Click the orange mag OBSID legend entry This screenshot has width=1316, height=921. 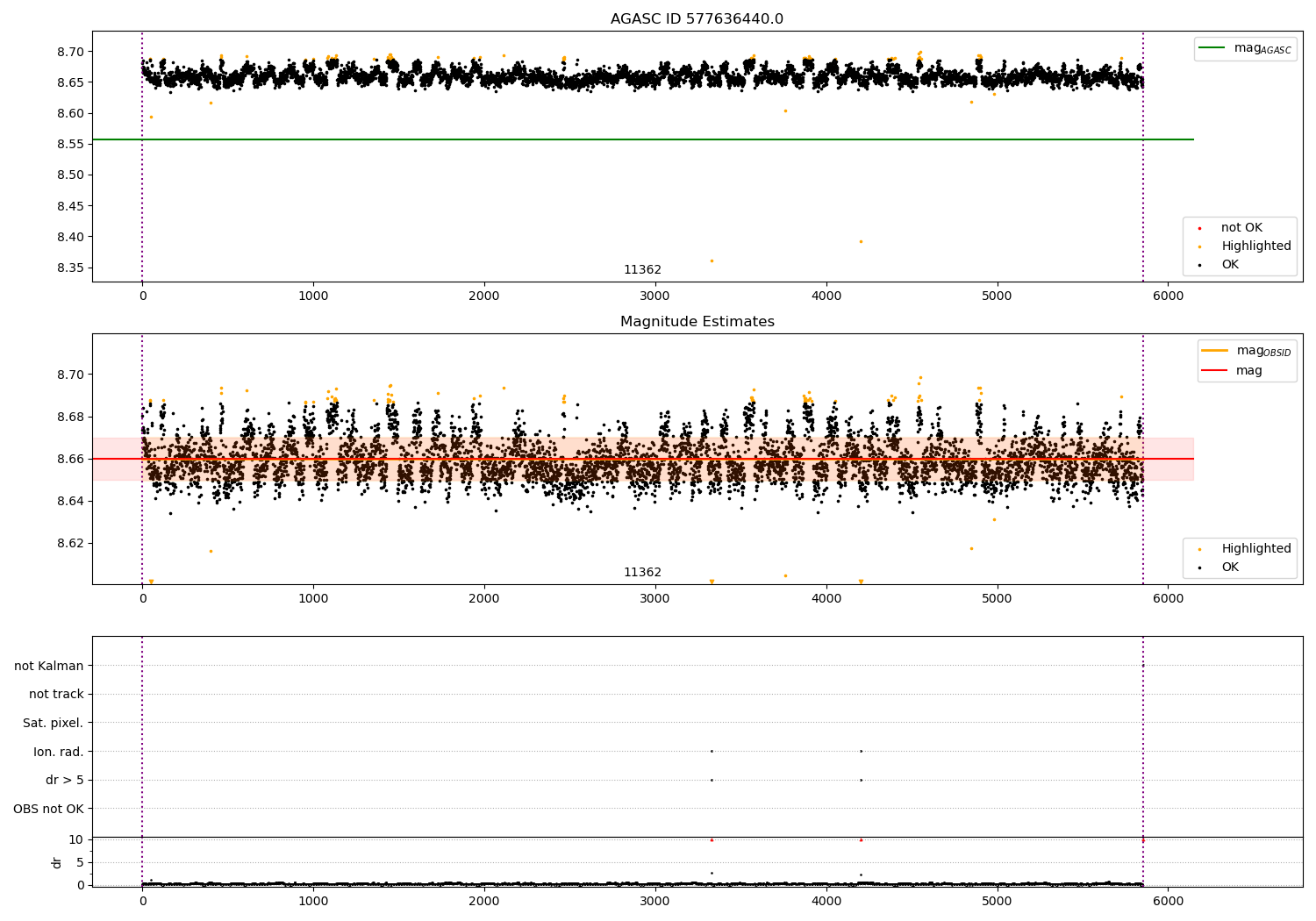[1247, 351]
